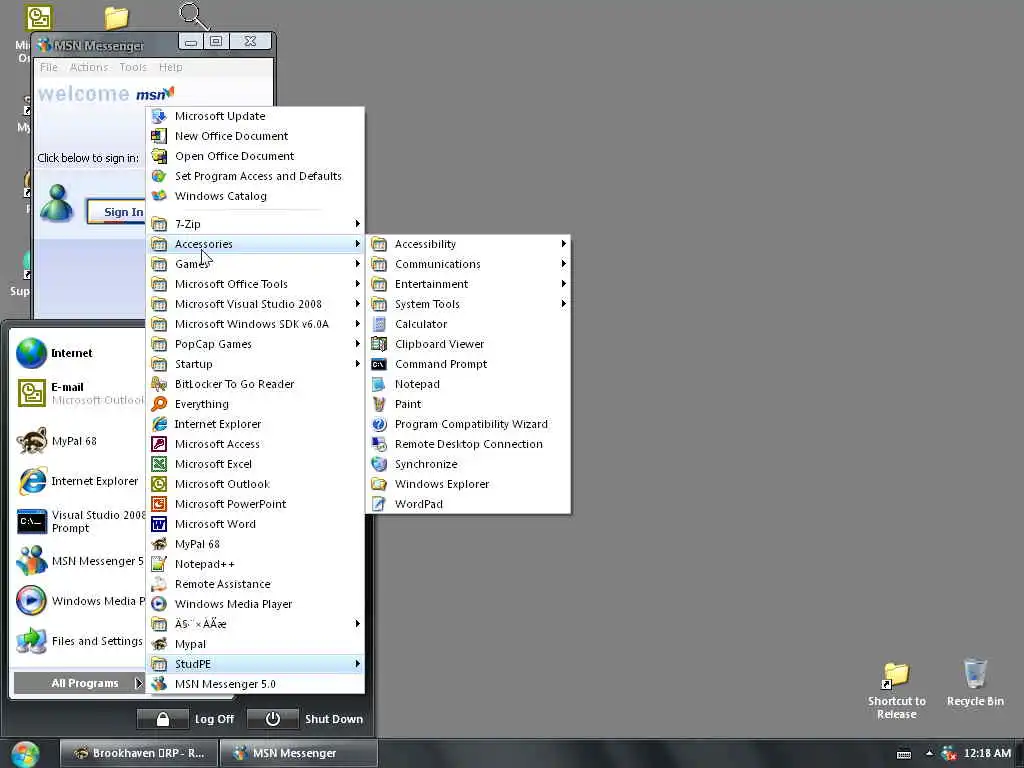The width and height of the screenshot is (1024, 768).
Task: Click the Shut Down button
Action: [306, 719]
